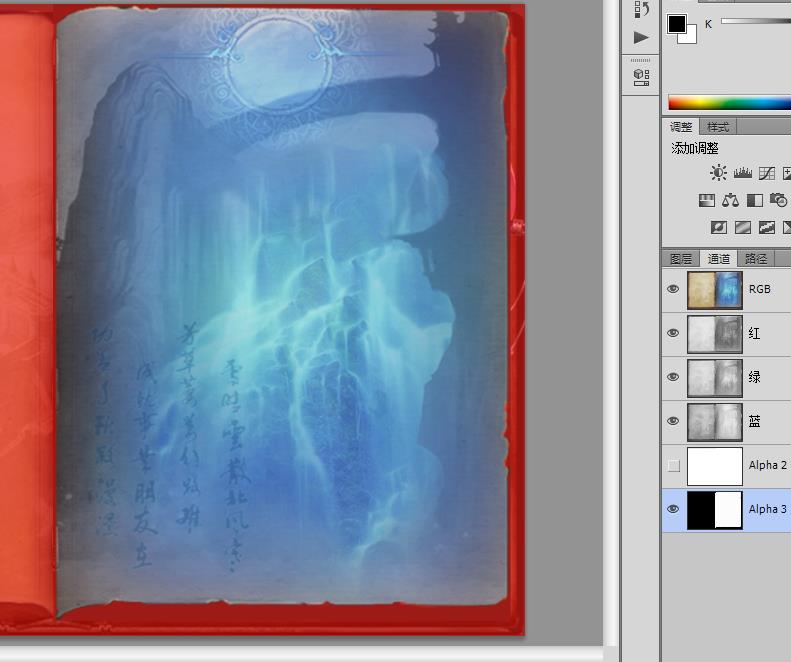The width and height of the screenshot is (791, 662).
Task: Open the 3D panel cube icon
Action: pos(641,77)
